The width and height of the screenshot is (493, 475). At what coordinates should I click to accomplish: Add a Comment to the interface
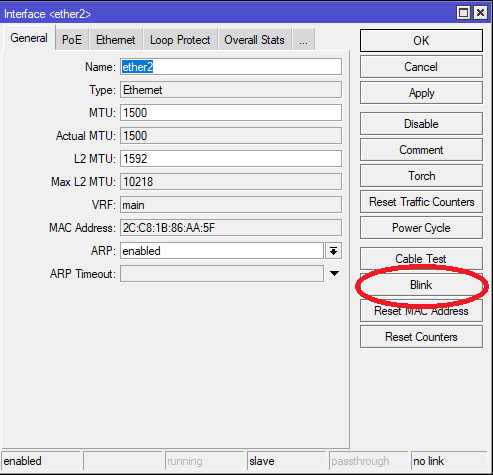[x=421, y=150]
